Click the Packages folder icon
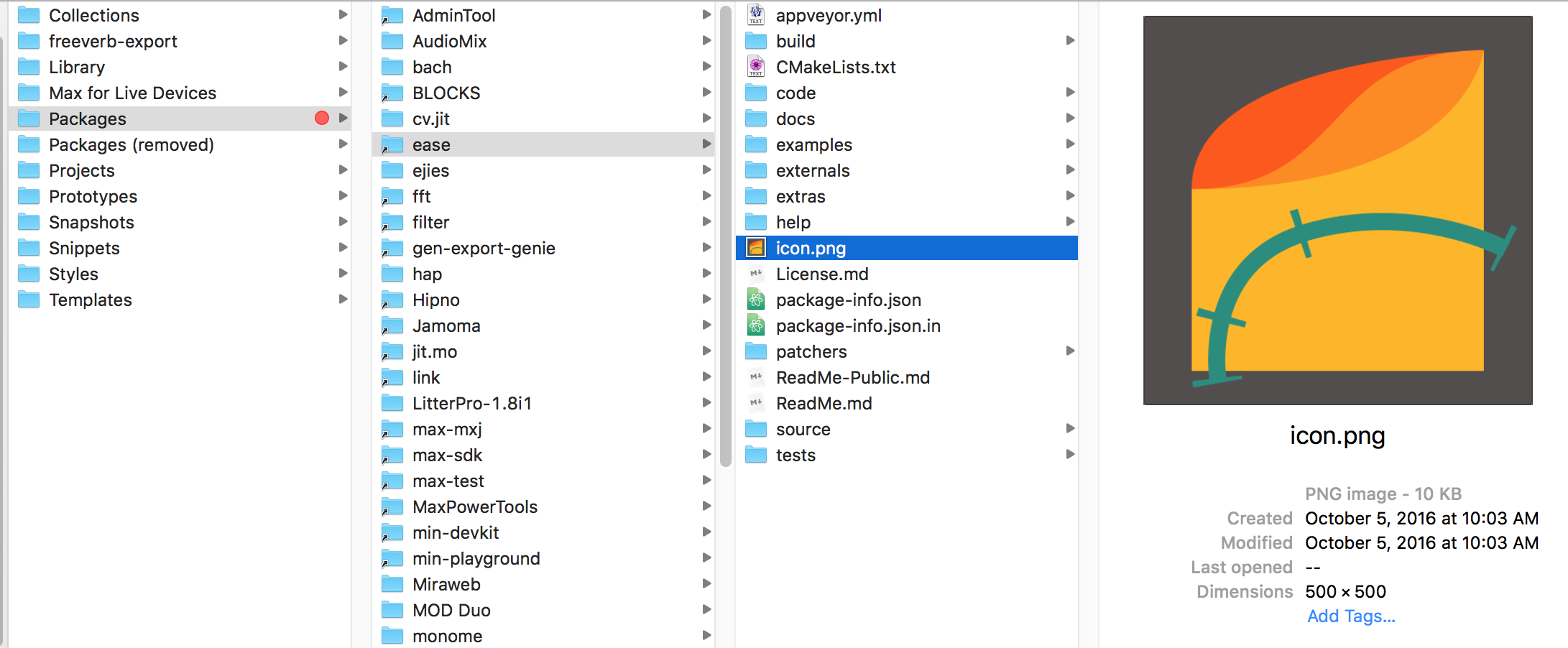This screenshot has width=1568, height=648. coord(29,118)
